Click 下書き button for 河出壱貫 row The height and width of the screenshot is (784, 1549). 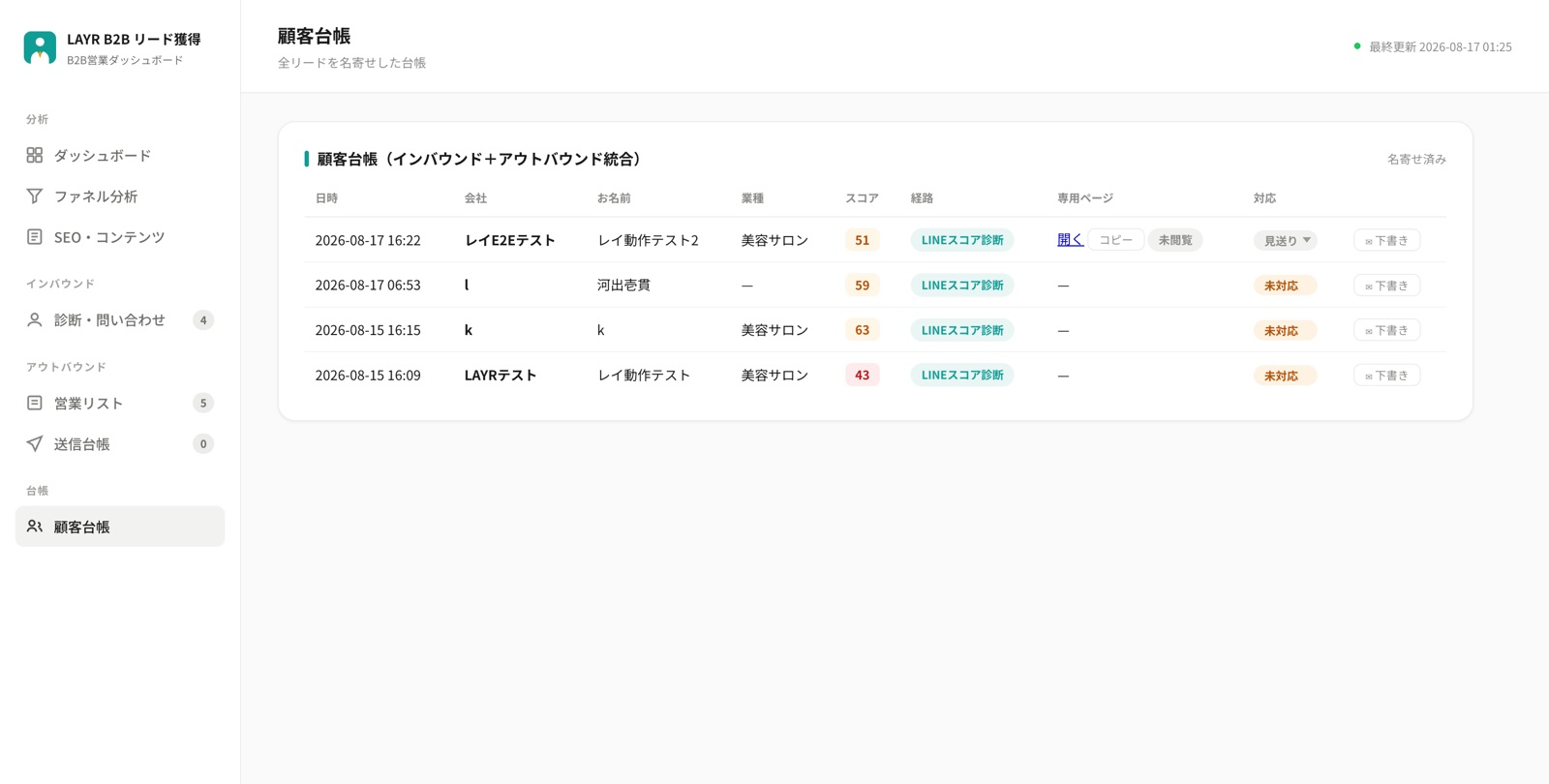(1386, 286)
